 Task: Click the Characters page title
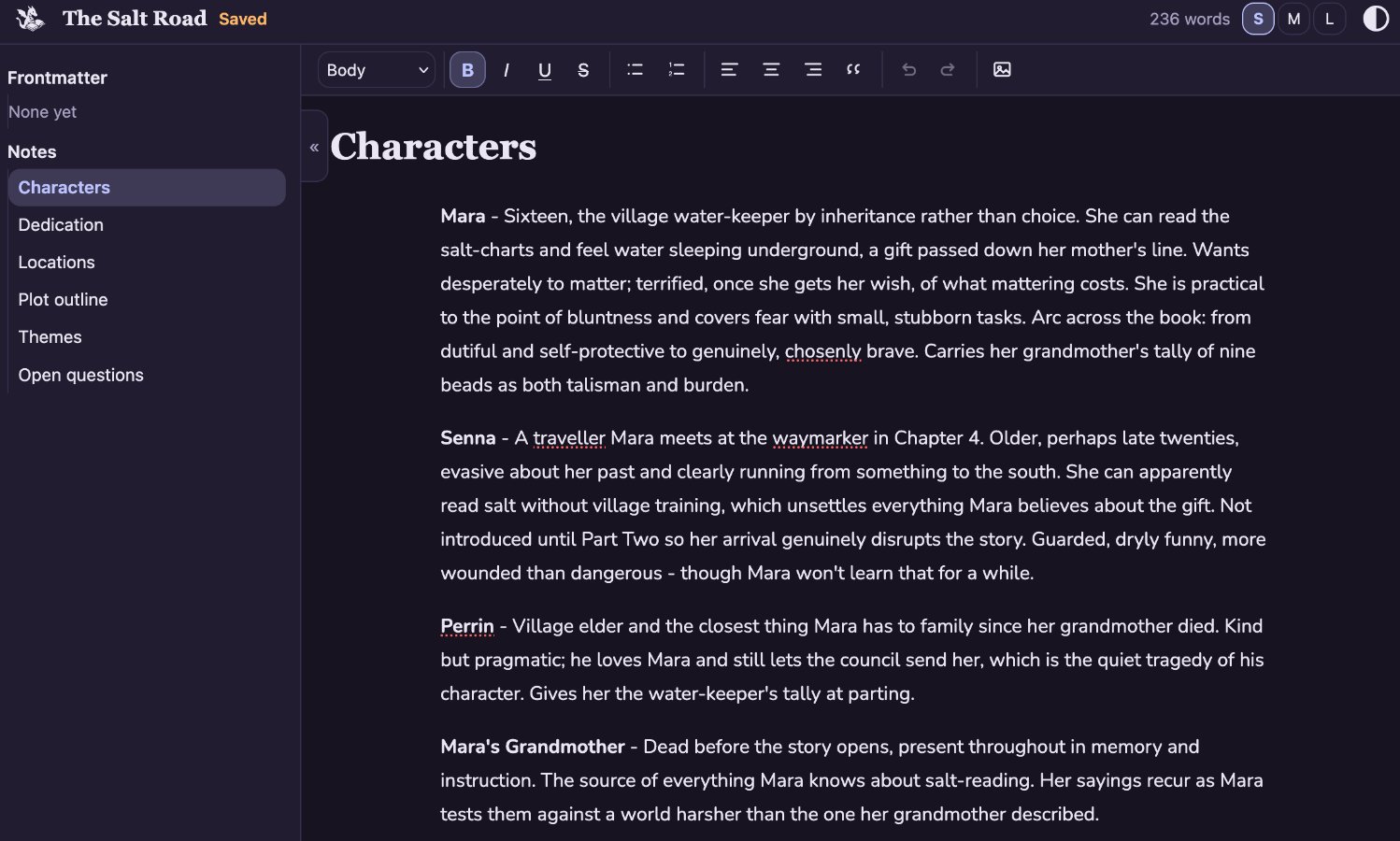[x=434, y=147]
